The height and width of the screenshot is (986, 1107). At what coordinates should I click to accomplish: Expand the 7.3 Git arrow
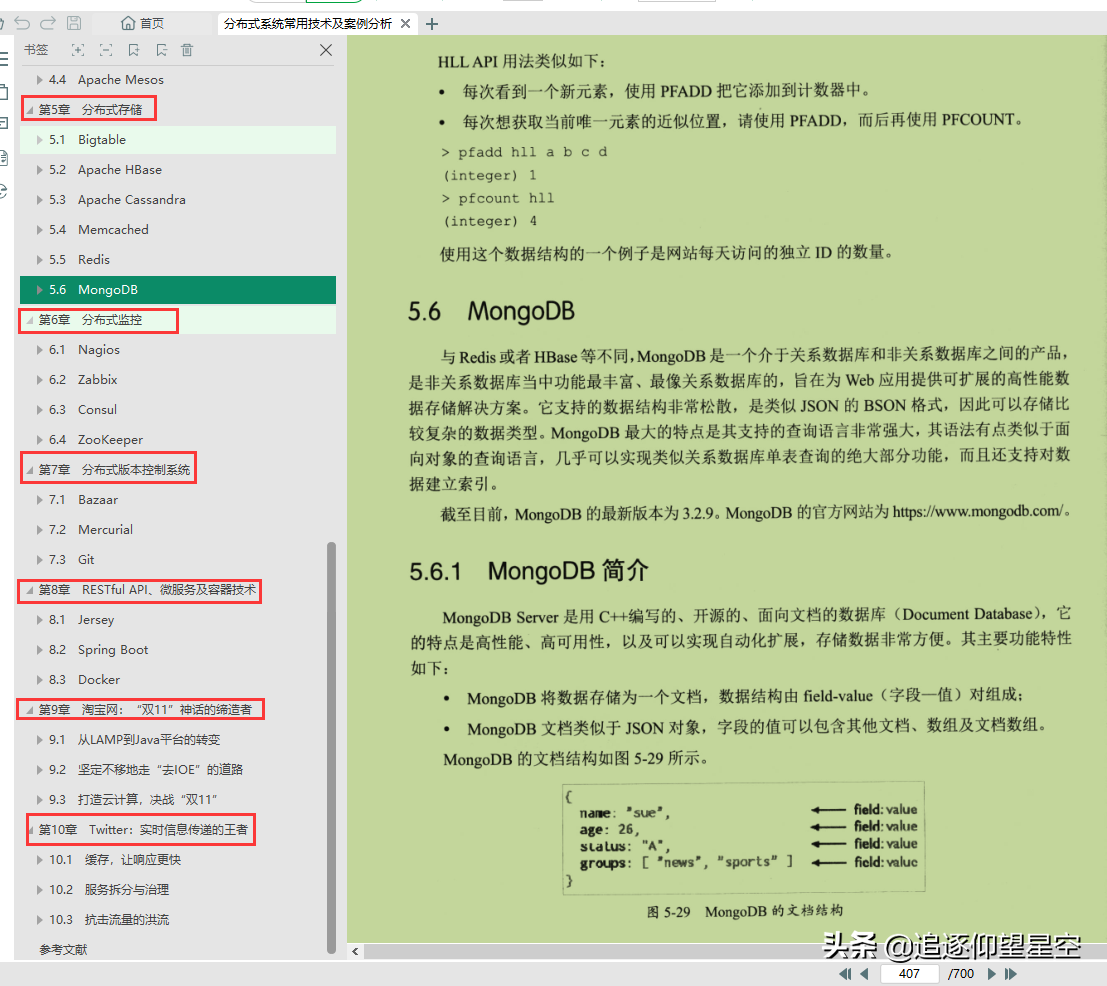point(40,560)
